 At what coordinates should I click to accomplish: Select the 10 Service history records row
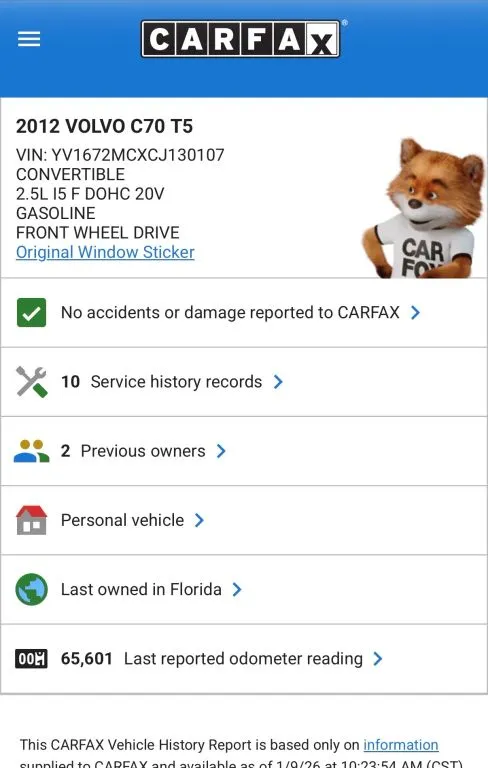(x=244, y=382)
